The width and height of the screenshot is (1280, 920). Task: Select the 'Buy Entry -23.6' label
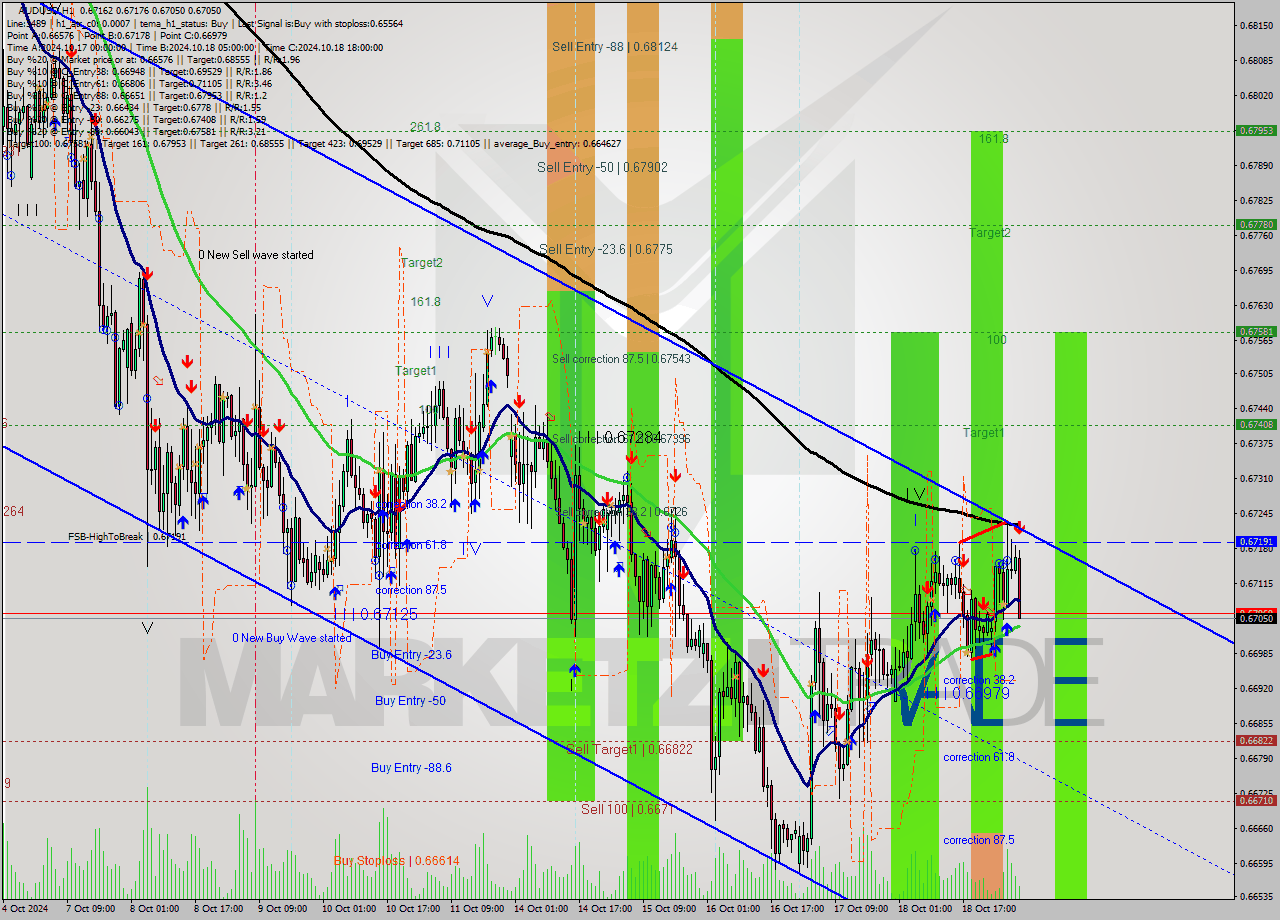tap(411, 655)
